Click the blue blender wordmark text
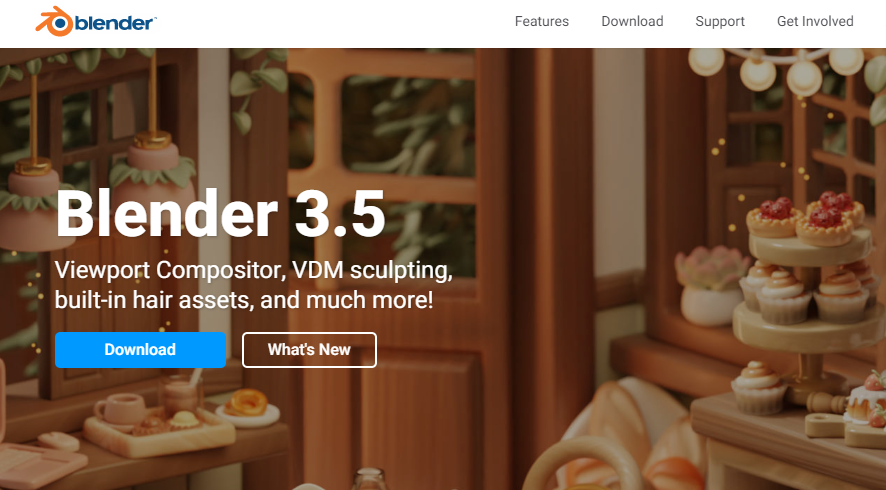Screen dimensions: 886x490 tap(115, 23)
